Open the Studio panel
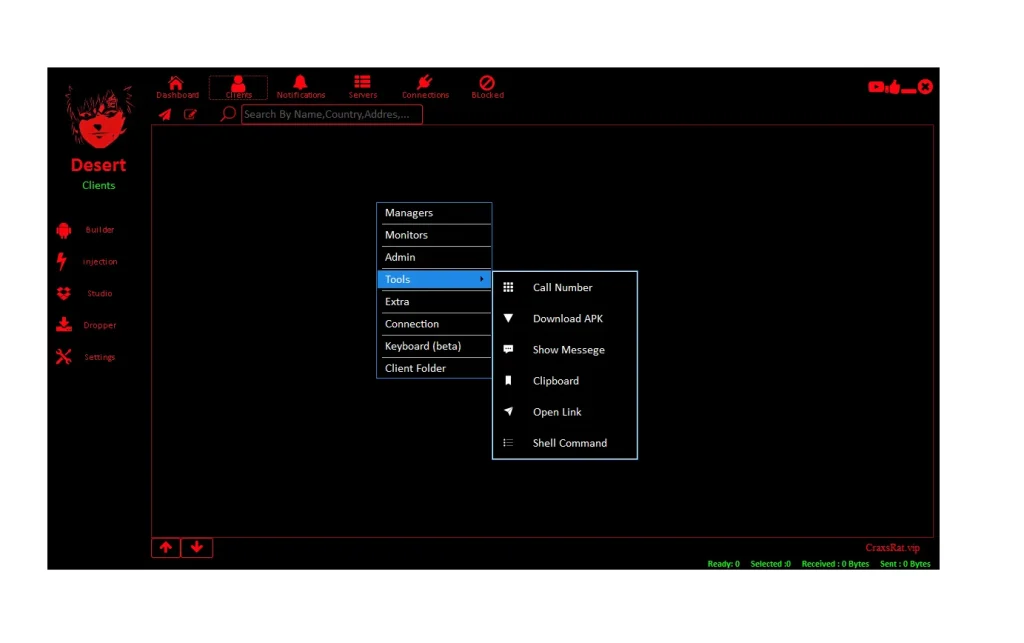This screenshot has width=1024, height=643. click(x=100, y=293)
